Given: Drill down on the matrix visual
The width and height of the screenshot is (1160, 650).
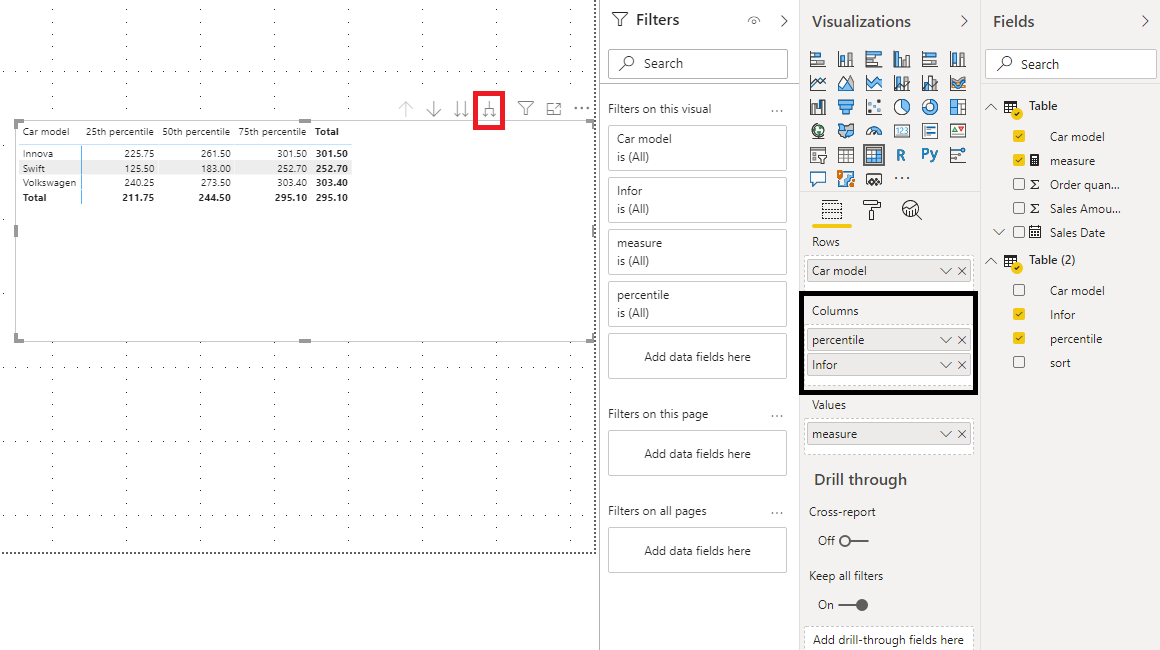Looking at the screenshot, I should (434, 109).
